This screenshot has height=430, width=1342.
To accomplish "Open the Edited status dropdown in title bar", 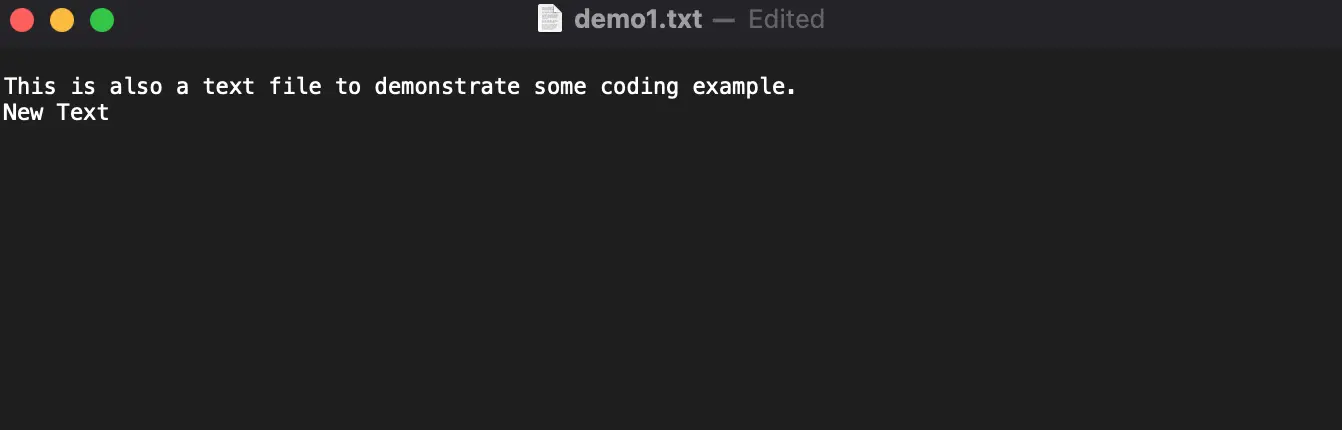I will (786, 19).
